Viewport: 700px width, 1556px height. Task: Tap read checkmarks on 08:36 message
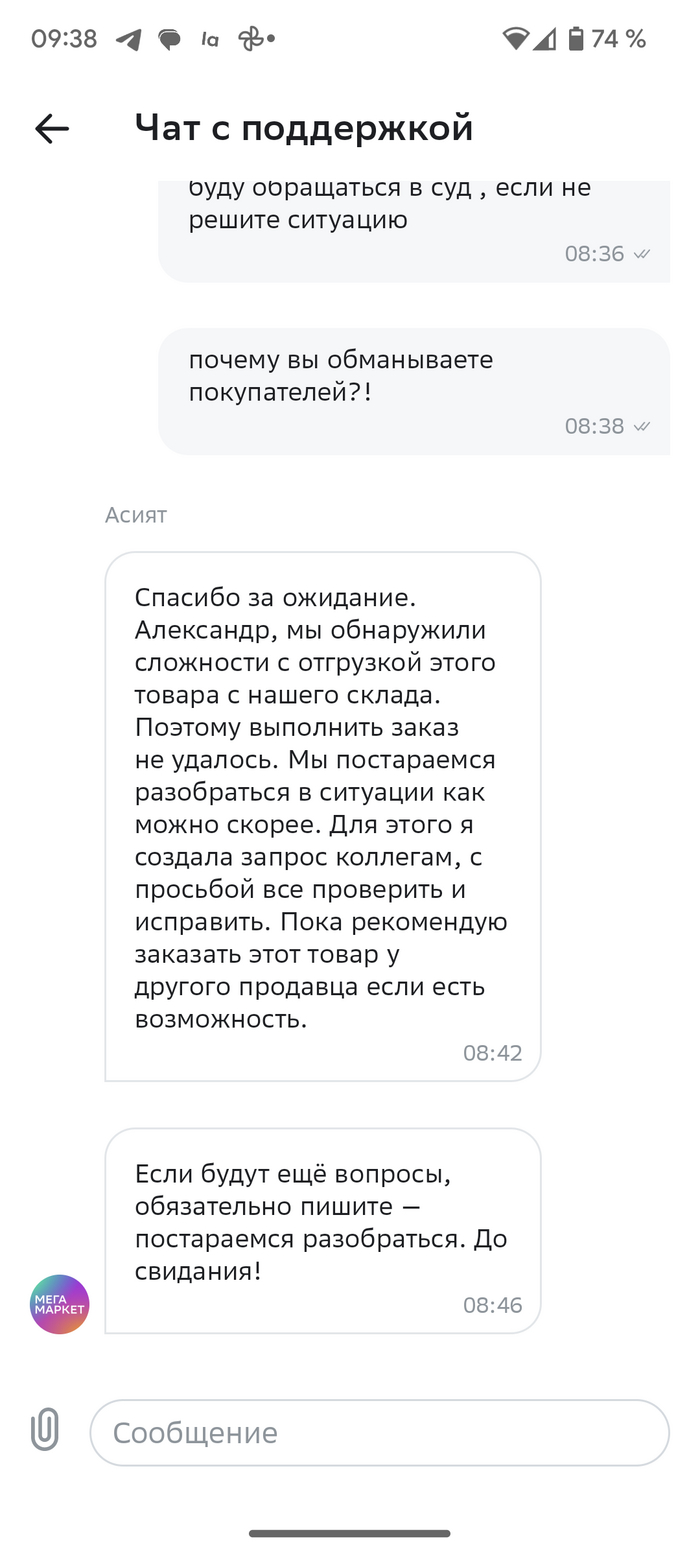click(642, 254)
